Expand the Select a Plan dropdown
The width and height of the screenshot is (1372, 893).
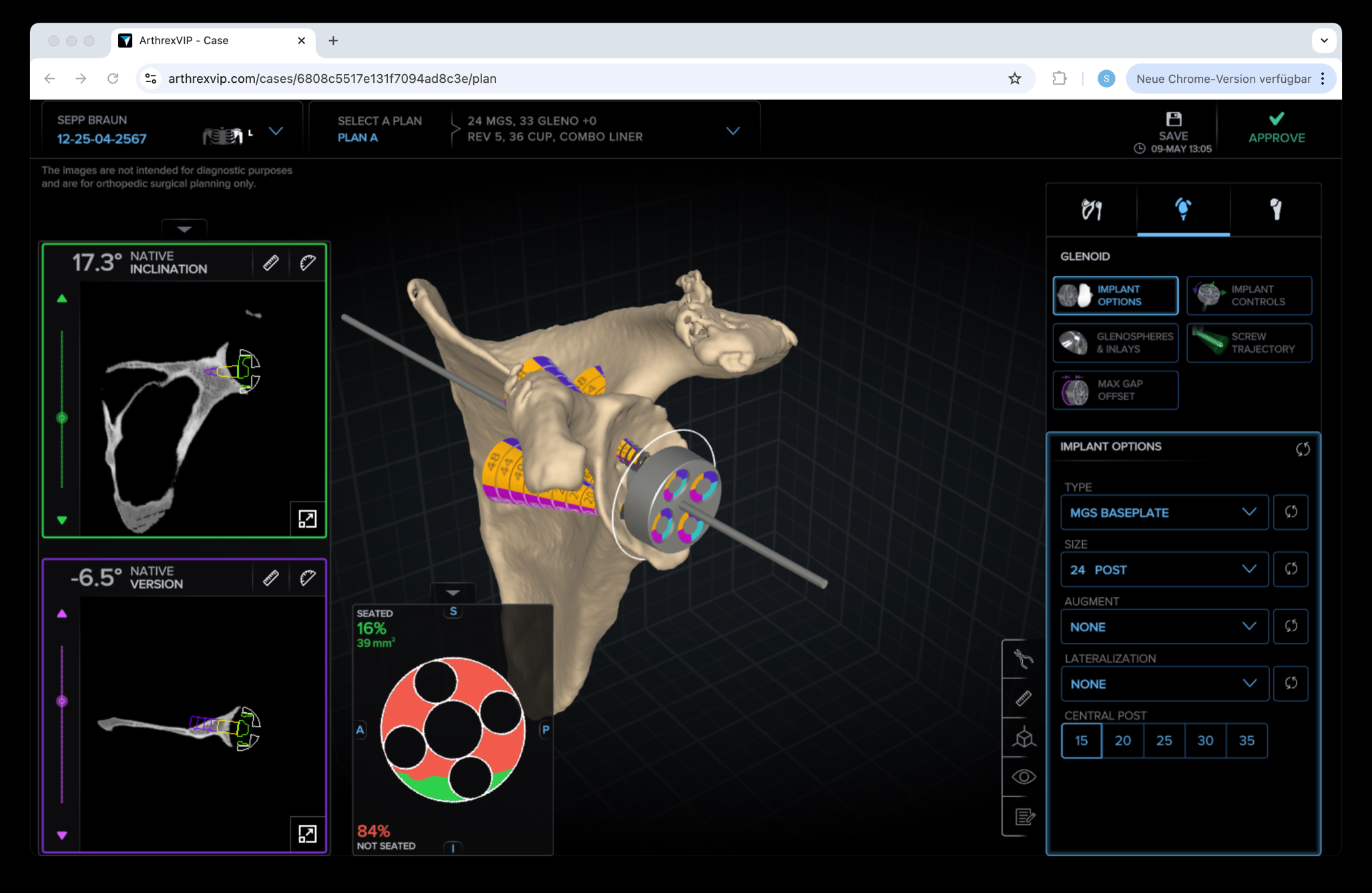coord(733,131)
